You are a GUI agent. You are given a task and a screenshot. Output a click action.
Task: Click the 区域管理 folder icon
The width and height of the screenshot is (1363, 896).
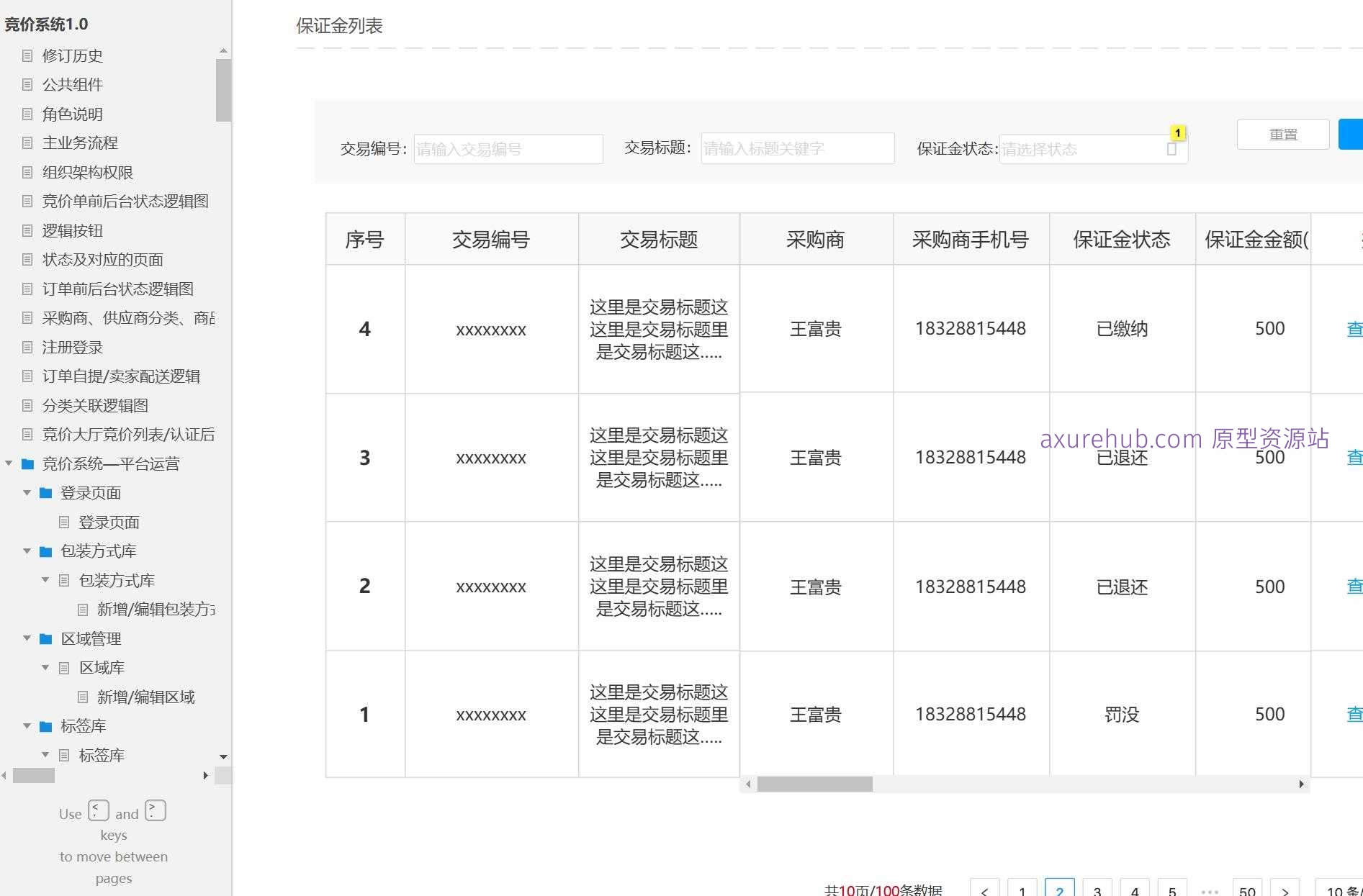click(x=45, y=638)
